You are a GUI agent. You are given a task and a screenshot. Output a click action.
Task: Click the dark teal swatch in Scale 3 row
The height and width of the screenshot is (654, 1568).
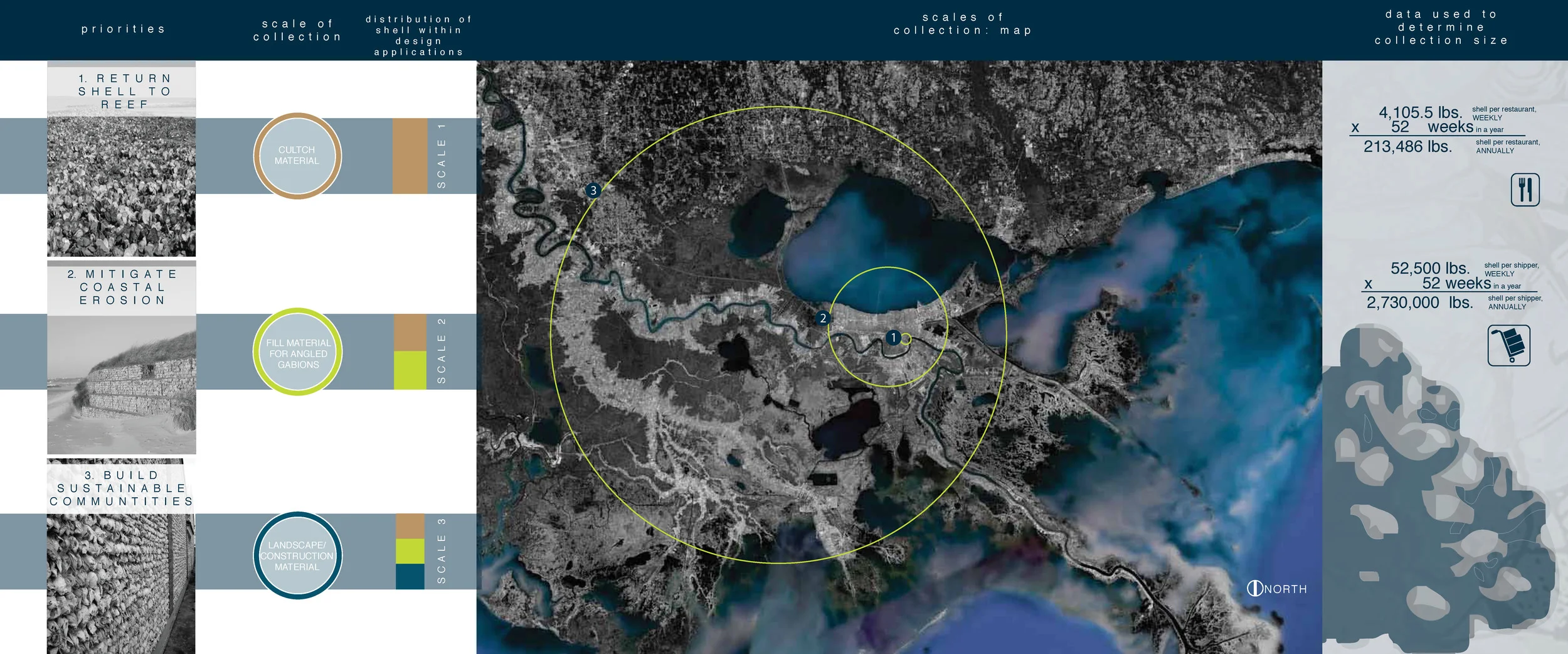(x=410, y=576)
